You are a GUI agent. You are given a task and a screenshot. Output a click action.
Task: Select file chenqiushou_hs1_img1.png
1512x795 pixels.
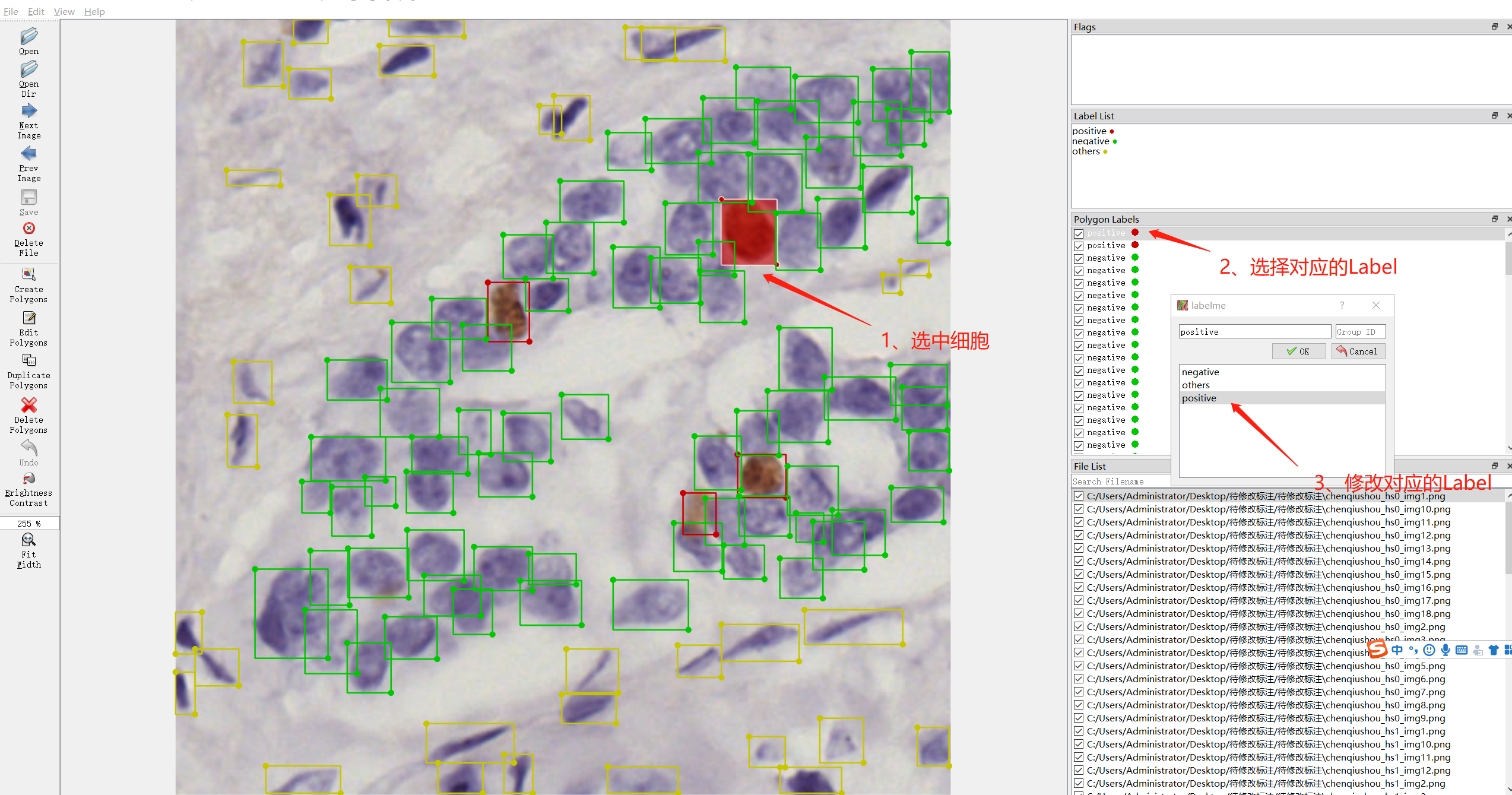(1266, 731)
